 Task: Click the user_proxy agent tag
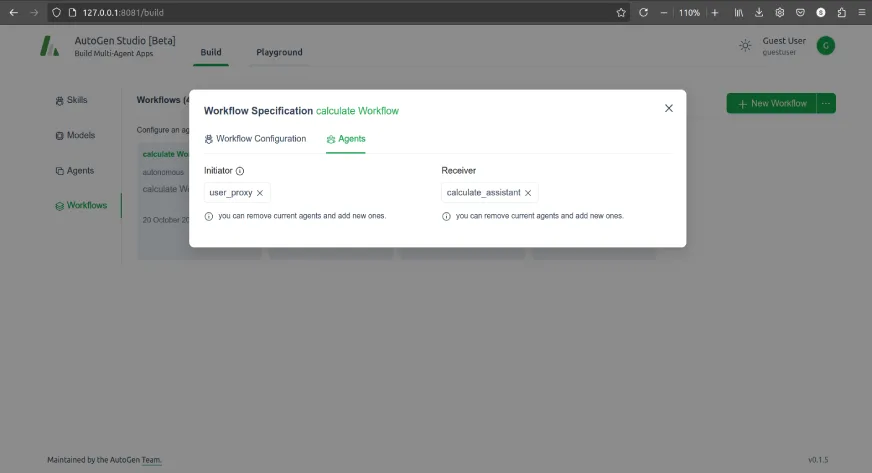click(237, 192)
